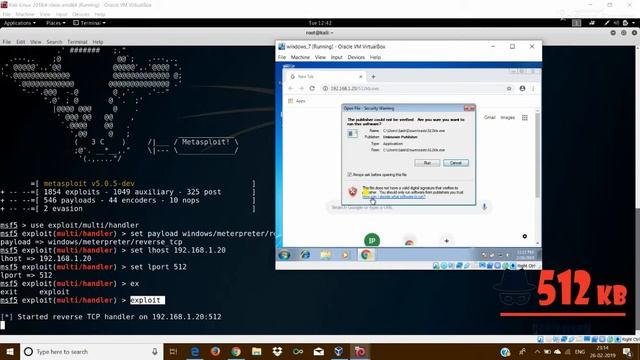This screenshot has width=640, height=360.
Task: Open a new tab with the plus button in Chrome
Action: click(373, 76)
